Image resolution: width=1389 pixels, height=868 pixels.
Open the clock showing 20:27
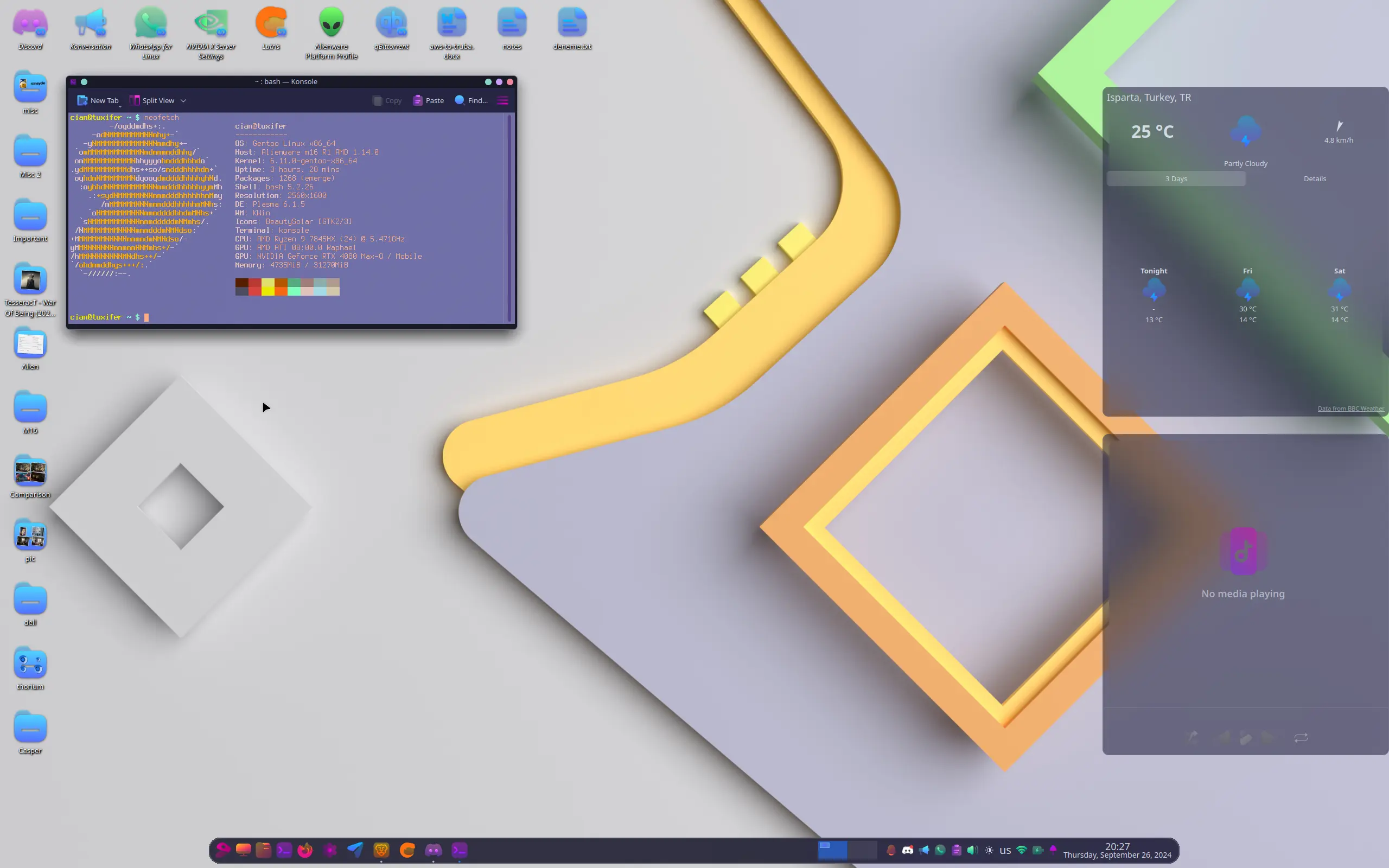(1117, 850)
